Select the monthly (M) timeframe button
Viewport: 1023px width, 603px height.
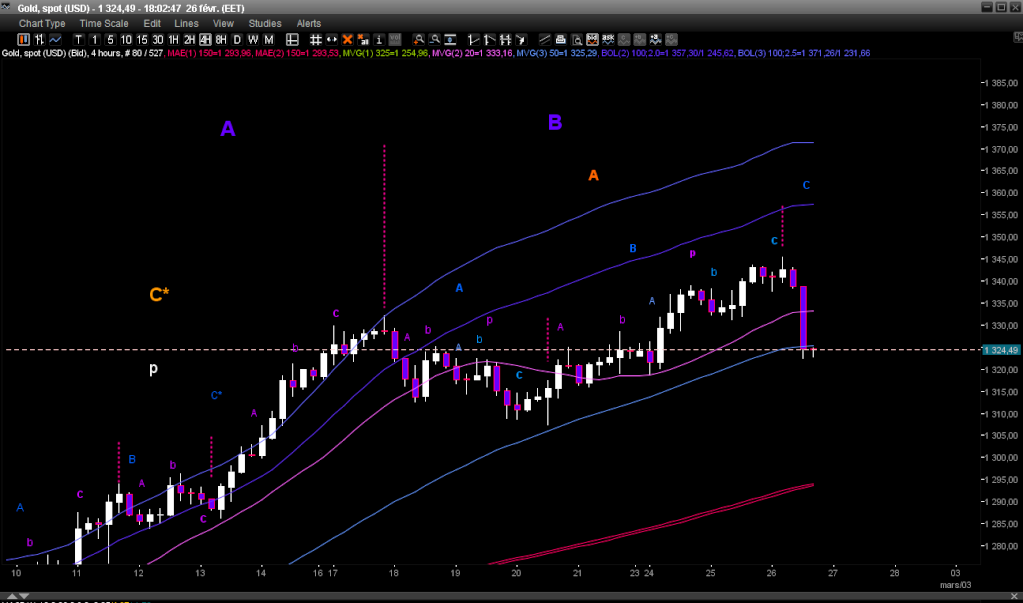pyautogui.click(x=268, y=39)
